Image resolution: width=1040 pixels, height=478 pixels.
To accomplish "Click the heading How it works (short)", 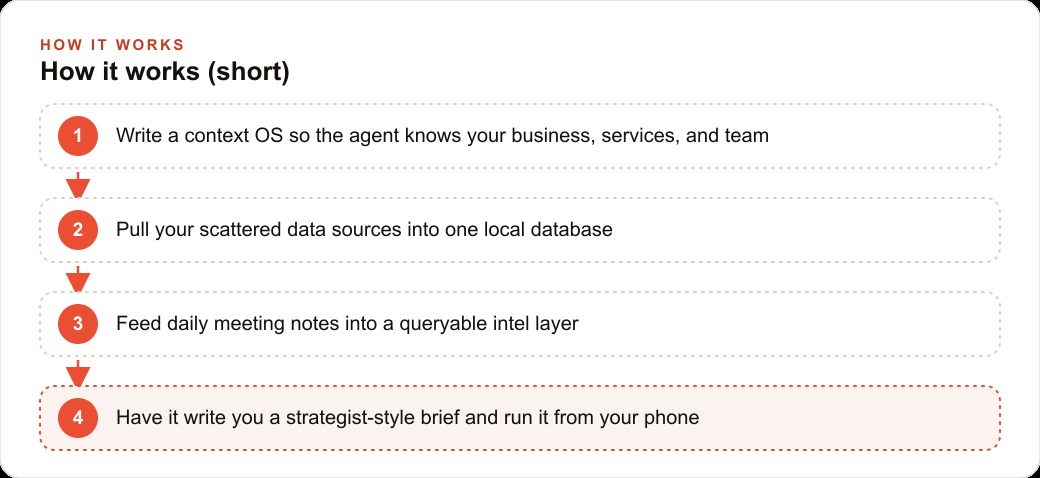I will tap(164, 72).
